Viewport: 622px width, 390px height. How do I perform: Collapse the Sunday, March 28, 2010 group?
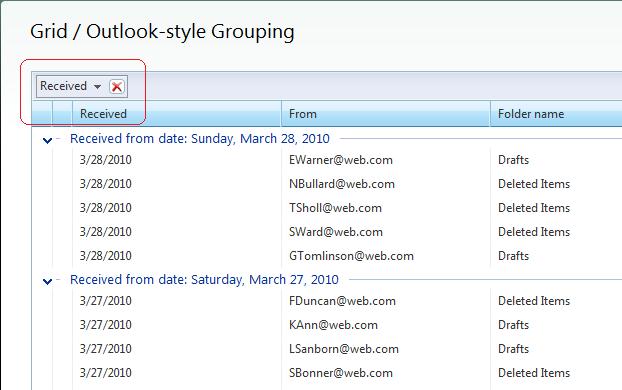pos(47,140)
